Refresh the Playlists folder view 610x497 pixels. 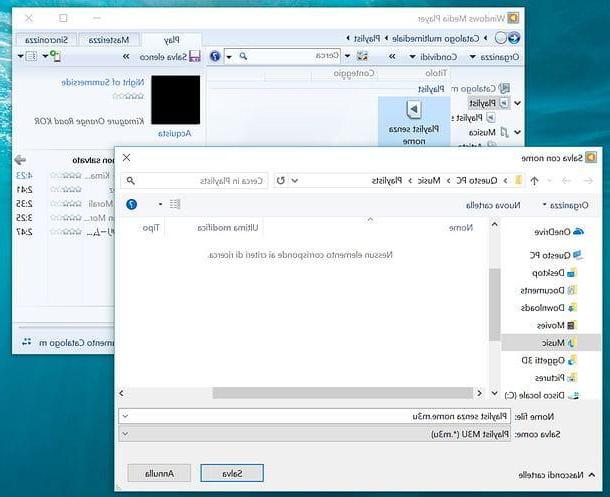click(280, 181)
